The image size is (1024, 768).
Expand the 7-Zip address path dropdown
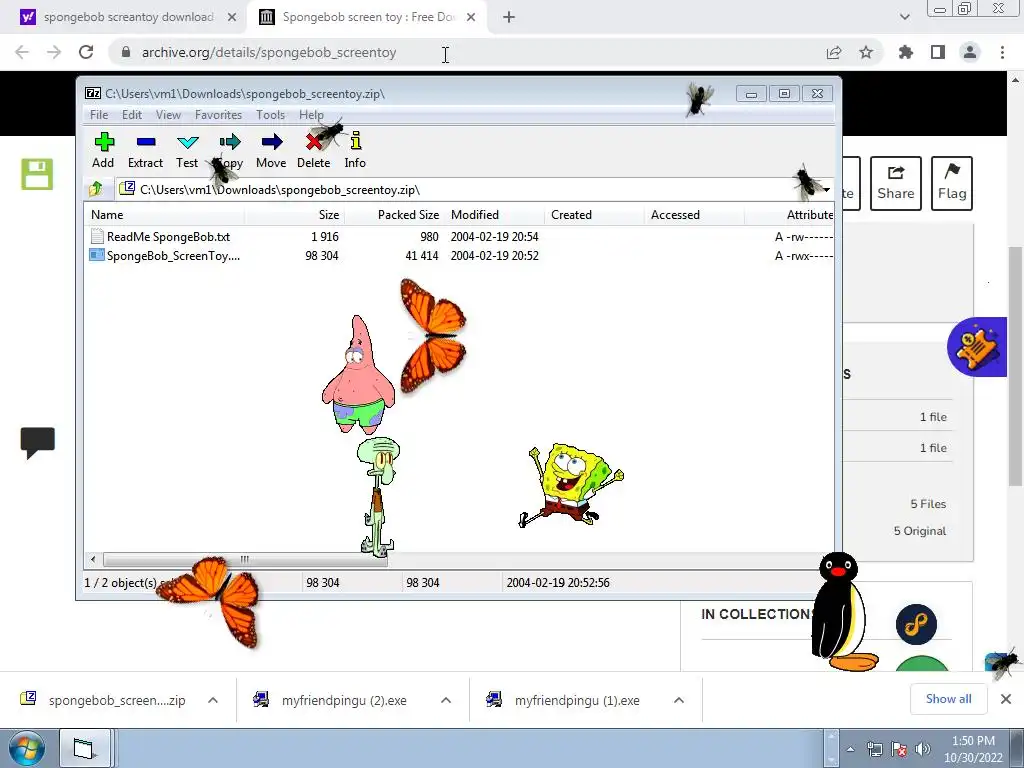point(826,189)
